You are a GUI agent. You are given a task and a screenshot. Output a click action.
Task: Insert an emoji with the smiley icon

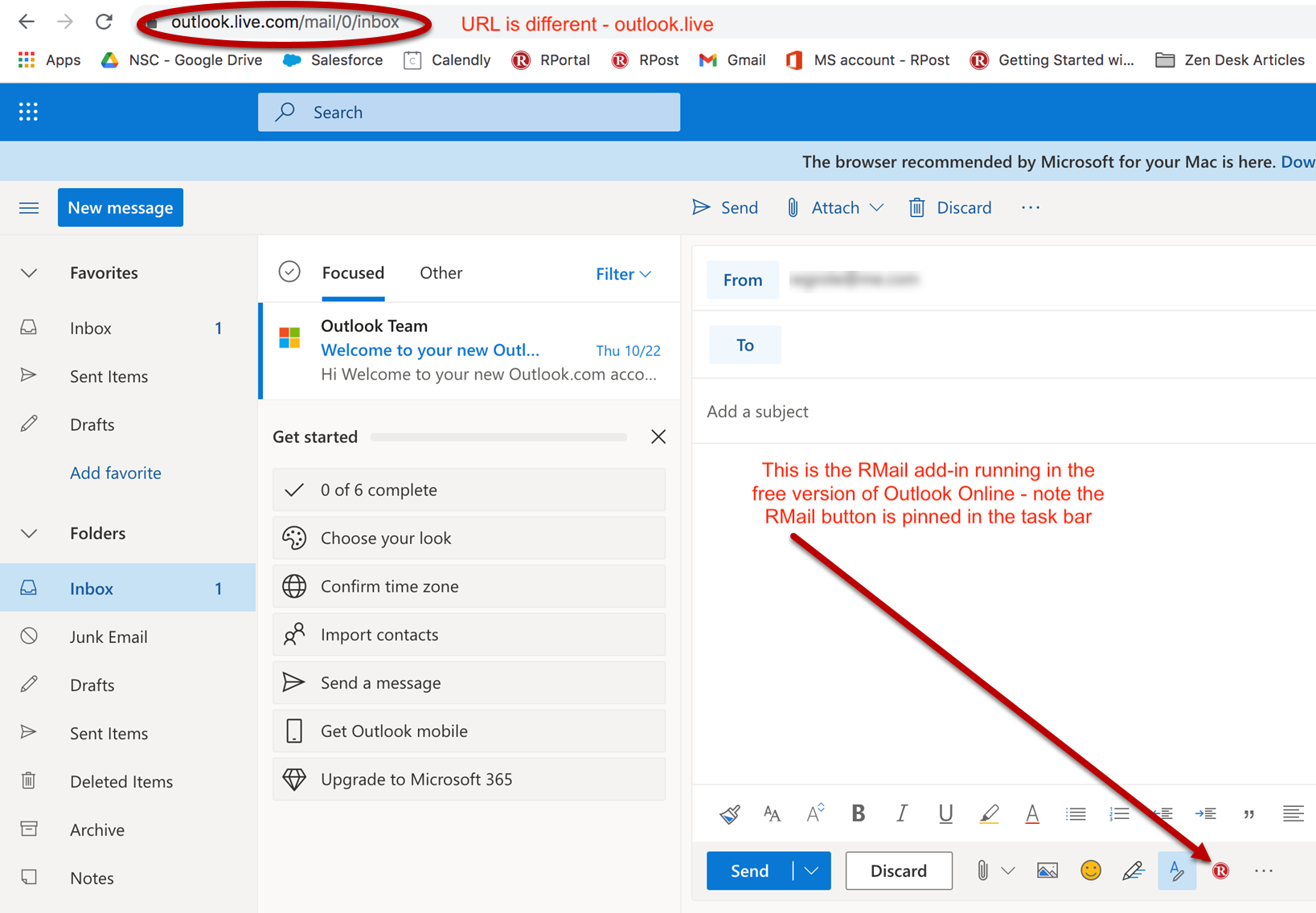click(x=1090, y=870)
